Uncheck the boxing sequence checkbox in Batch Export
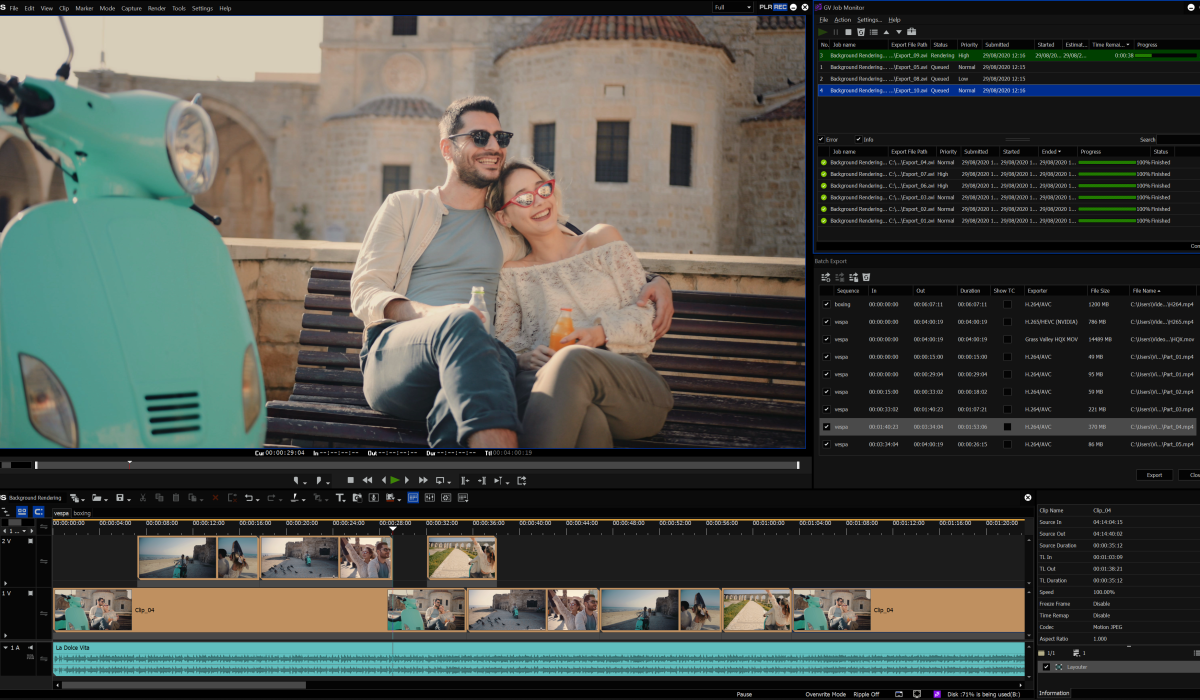This screenshot has width=1200, height=700. [x=825, y=304]
